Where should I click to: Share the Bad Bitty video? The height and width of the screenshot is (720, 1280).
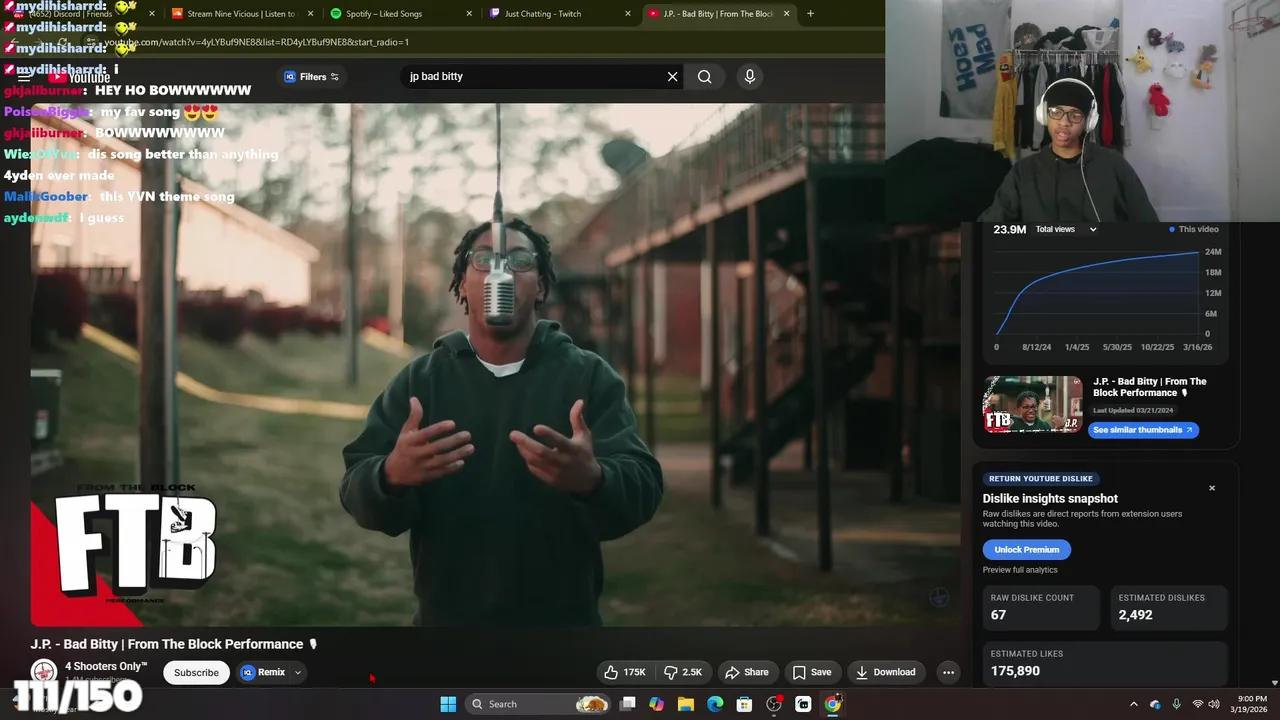pyautogui.click(x=747, y=672)
